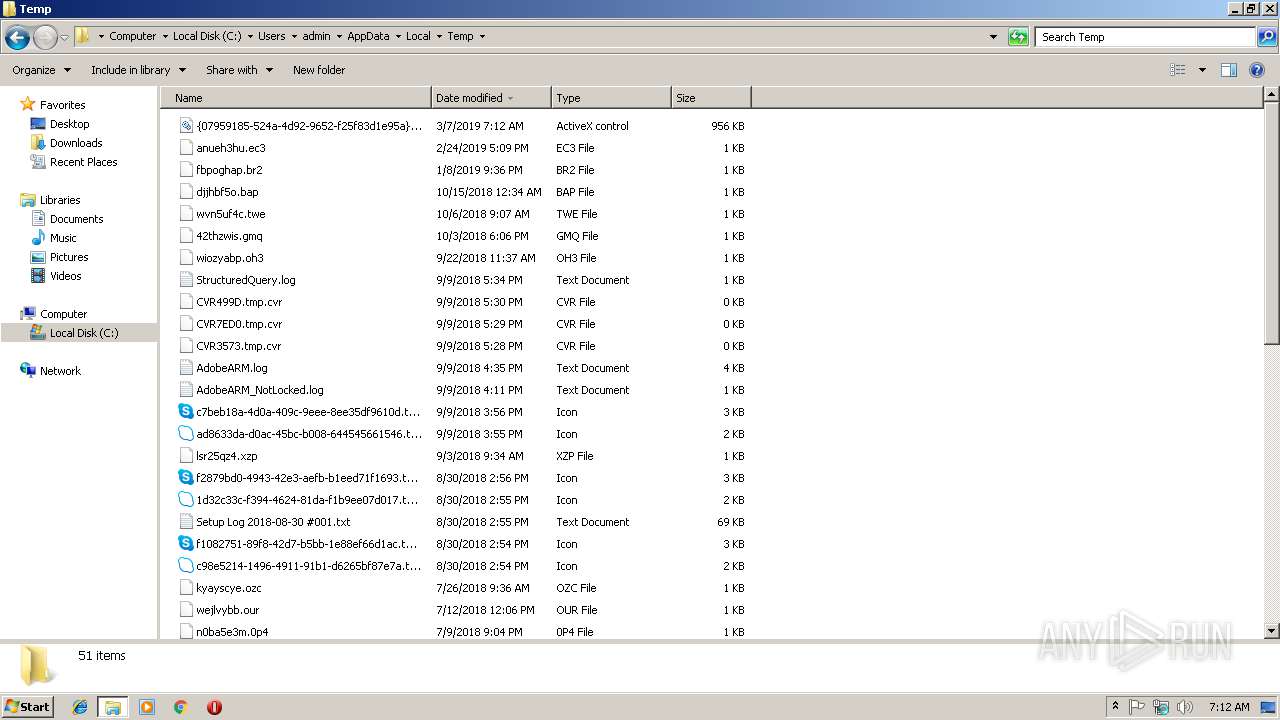The width and height of the screenshot is (1280, 720).
Task: Select file AdobeARM.log
Action: pyautogui.click(x=232, y=368)
